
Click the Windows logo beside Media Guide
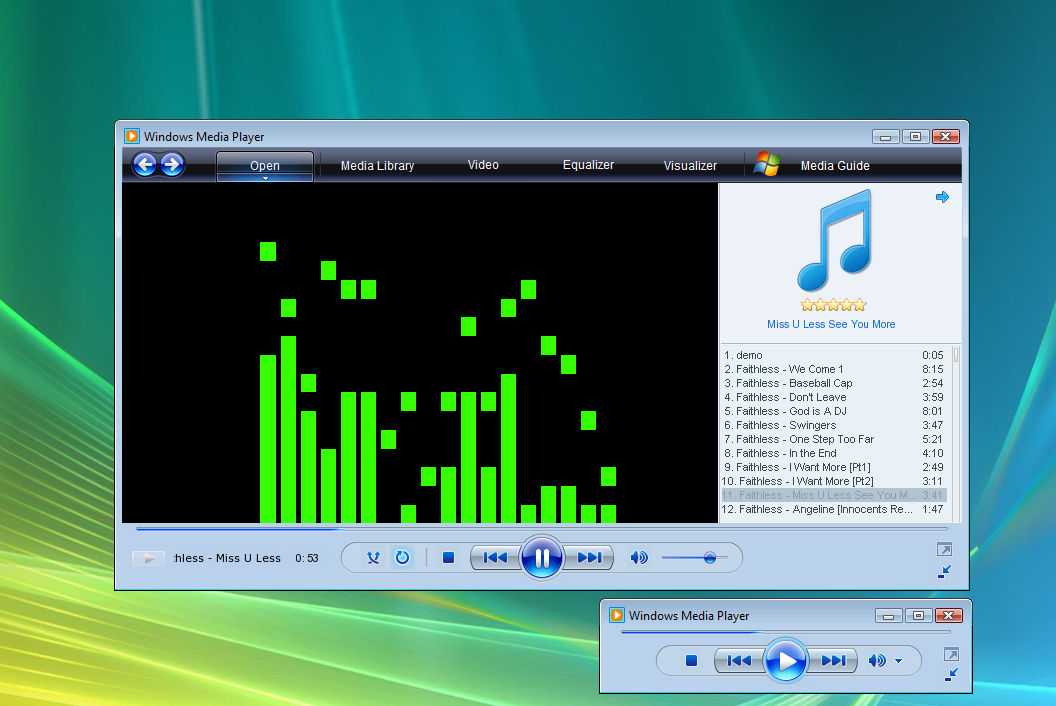[x=767, y=164]
